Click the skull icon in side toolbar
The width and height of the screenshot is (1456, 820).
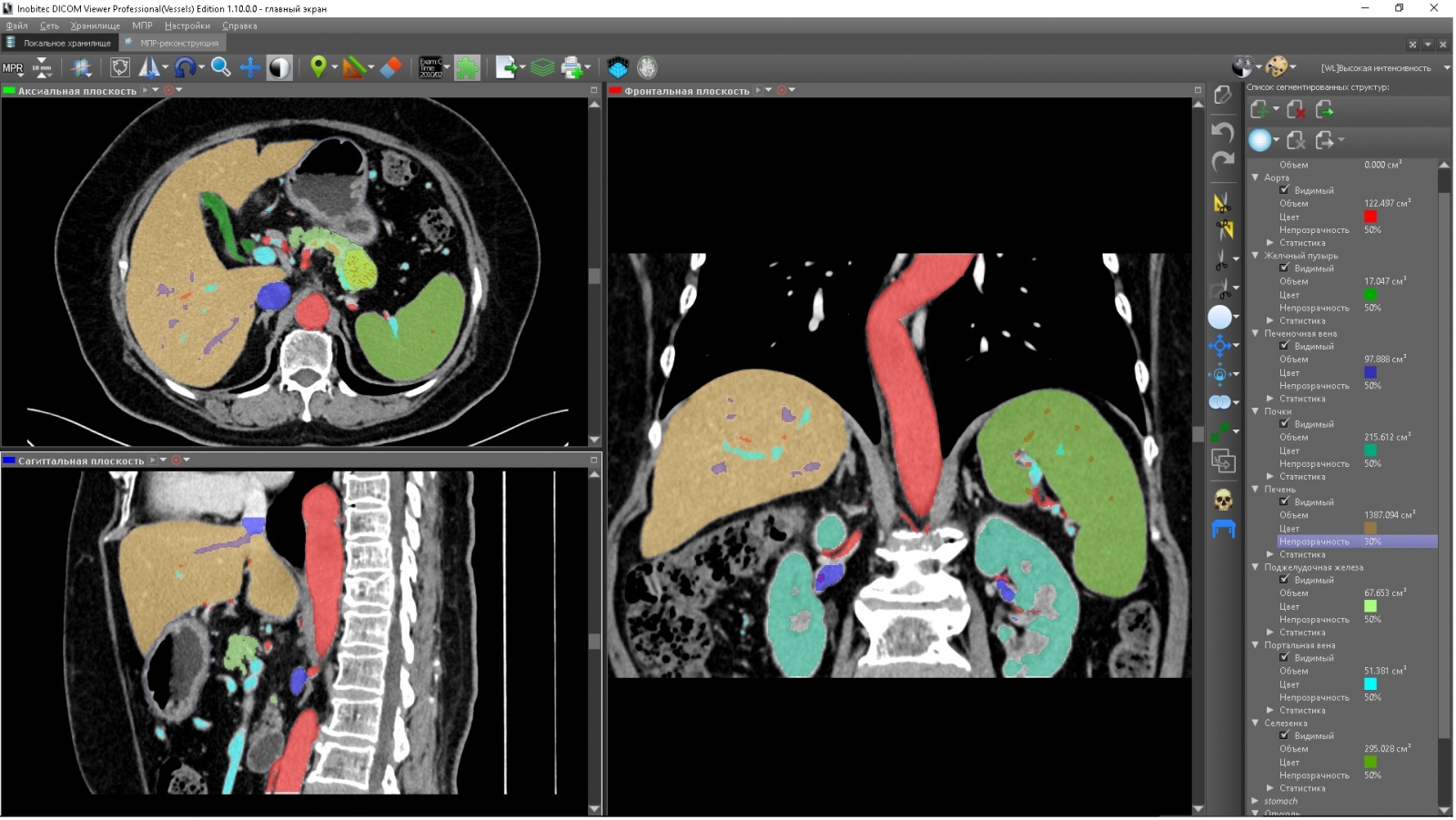(1223, 500)
